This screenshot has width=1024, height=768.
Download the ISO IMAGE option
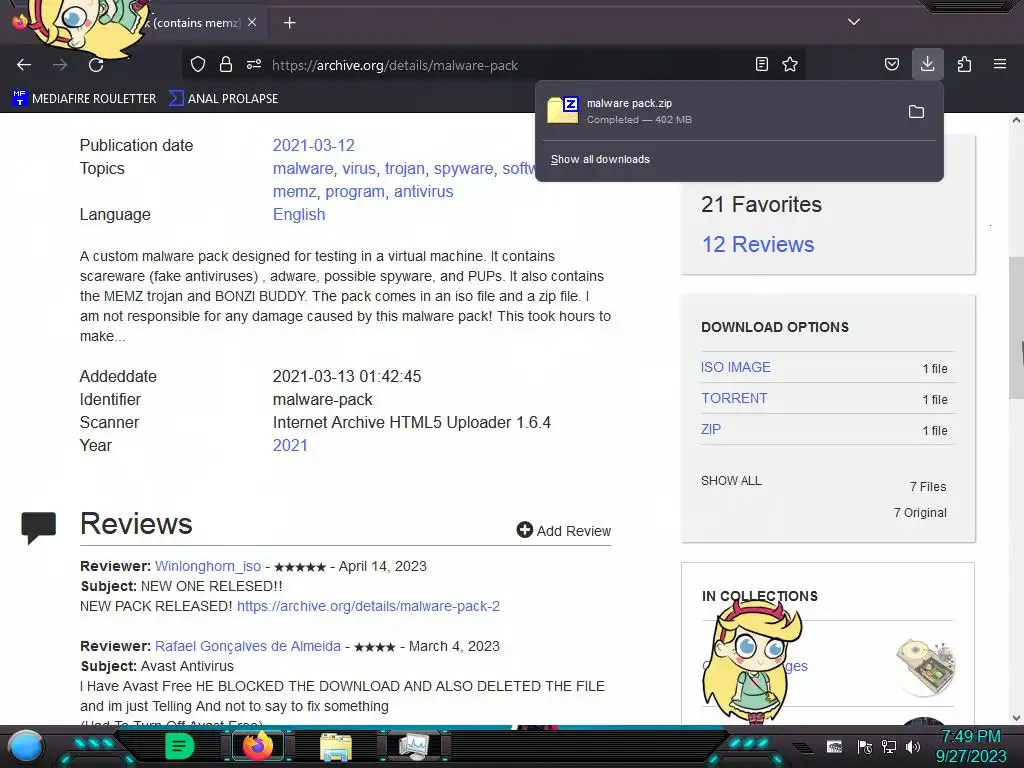click(x=735, y=367)
